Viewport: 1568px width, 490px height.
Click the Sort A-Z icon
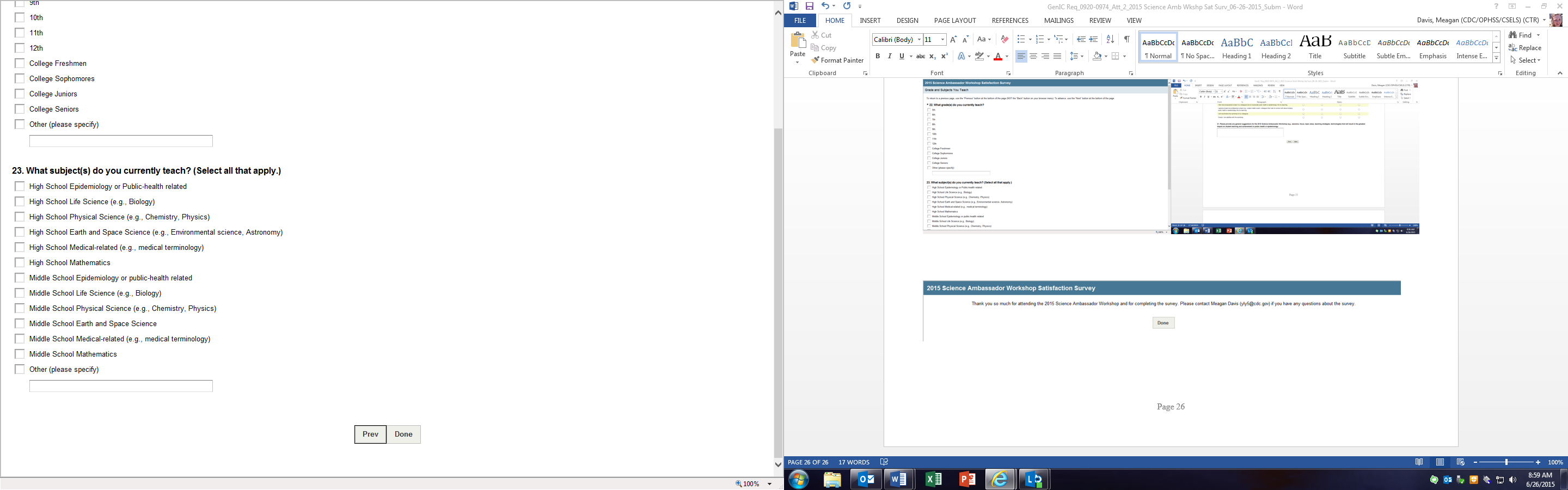click(1110, 40)
